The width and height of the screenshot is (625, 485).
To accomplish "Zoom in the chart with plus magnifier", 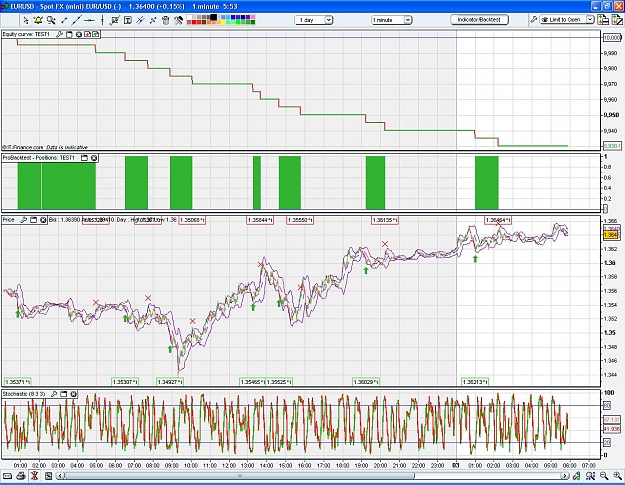I will click(617, 475).
